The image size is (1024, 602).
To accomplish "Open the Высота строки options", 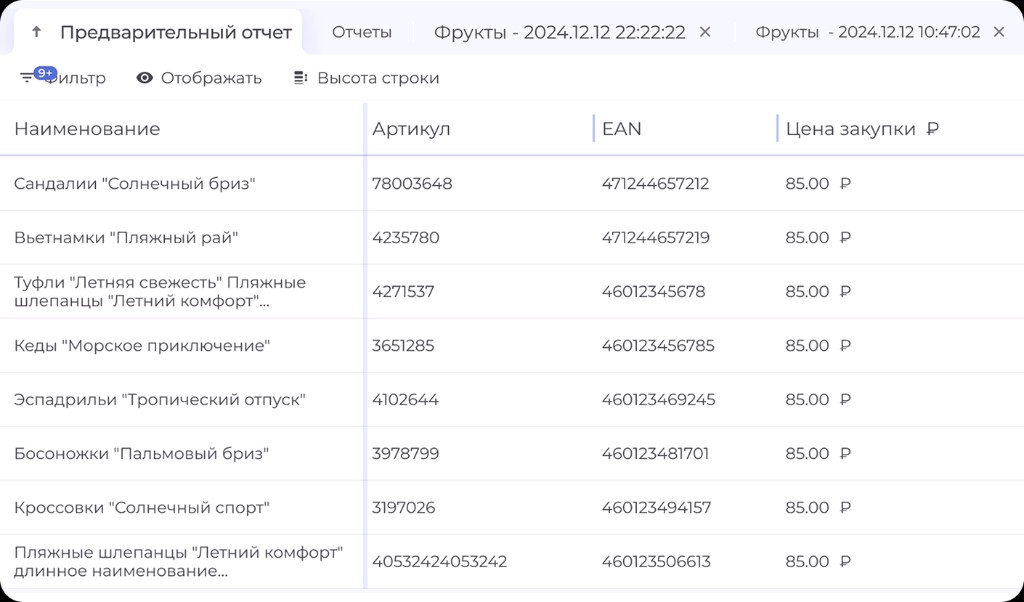I will (x=378, y=78).
